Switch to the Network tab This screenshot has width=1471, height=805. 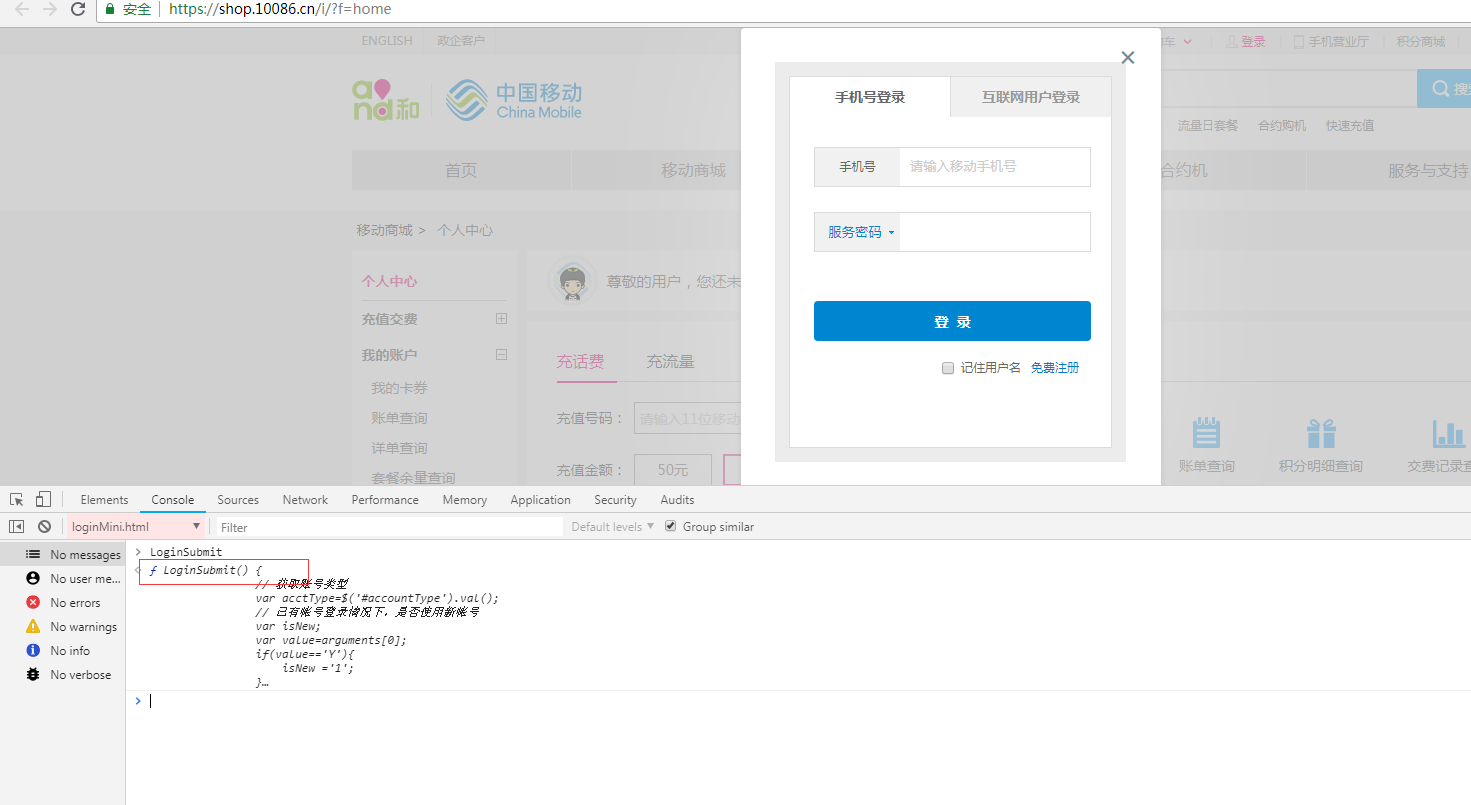pyautogui.click(x=305, y=500)
